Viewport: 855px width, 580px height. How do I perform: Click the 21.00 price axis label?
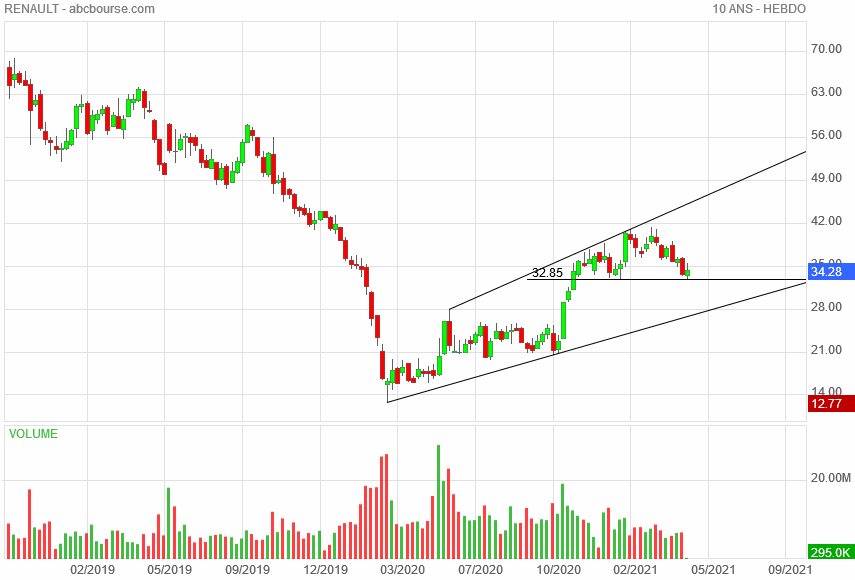(826, 350)
